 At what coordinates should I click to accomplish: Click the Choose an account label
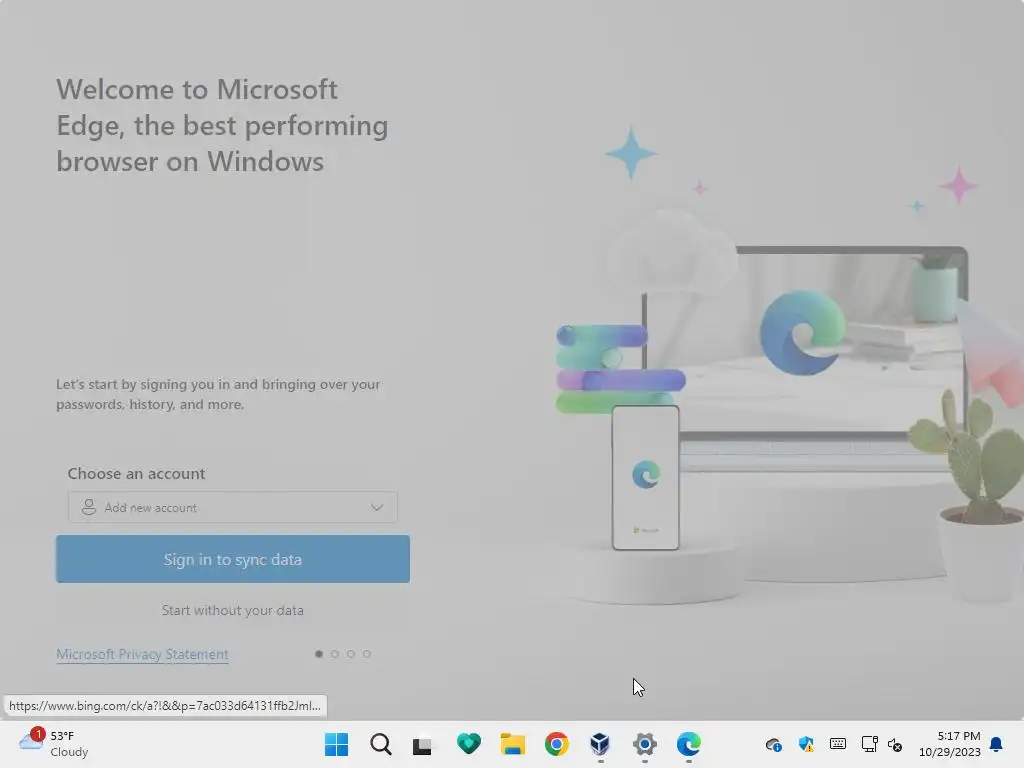coord(136,473)
